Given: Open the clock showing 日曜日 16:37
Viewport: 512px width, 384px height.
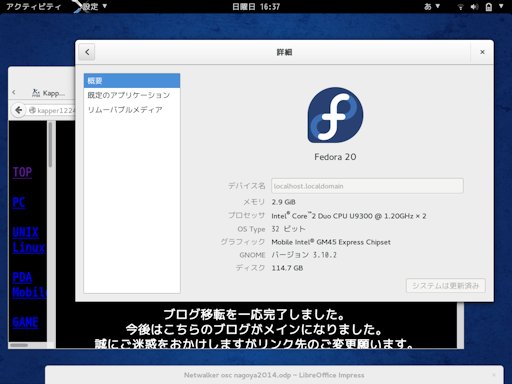Looking at the screenshot, I should point(256,7).
